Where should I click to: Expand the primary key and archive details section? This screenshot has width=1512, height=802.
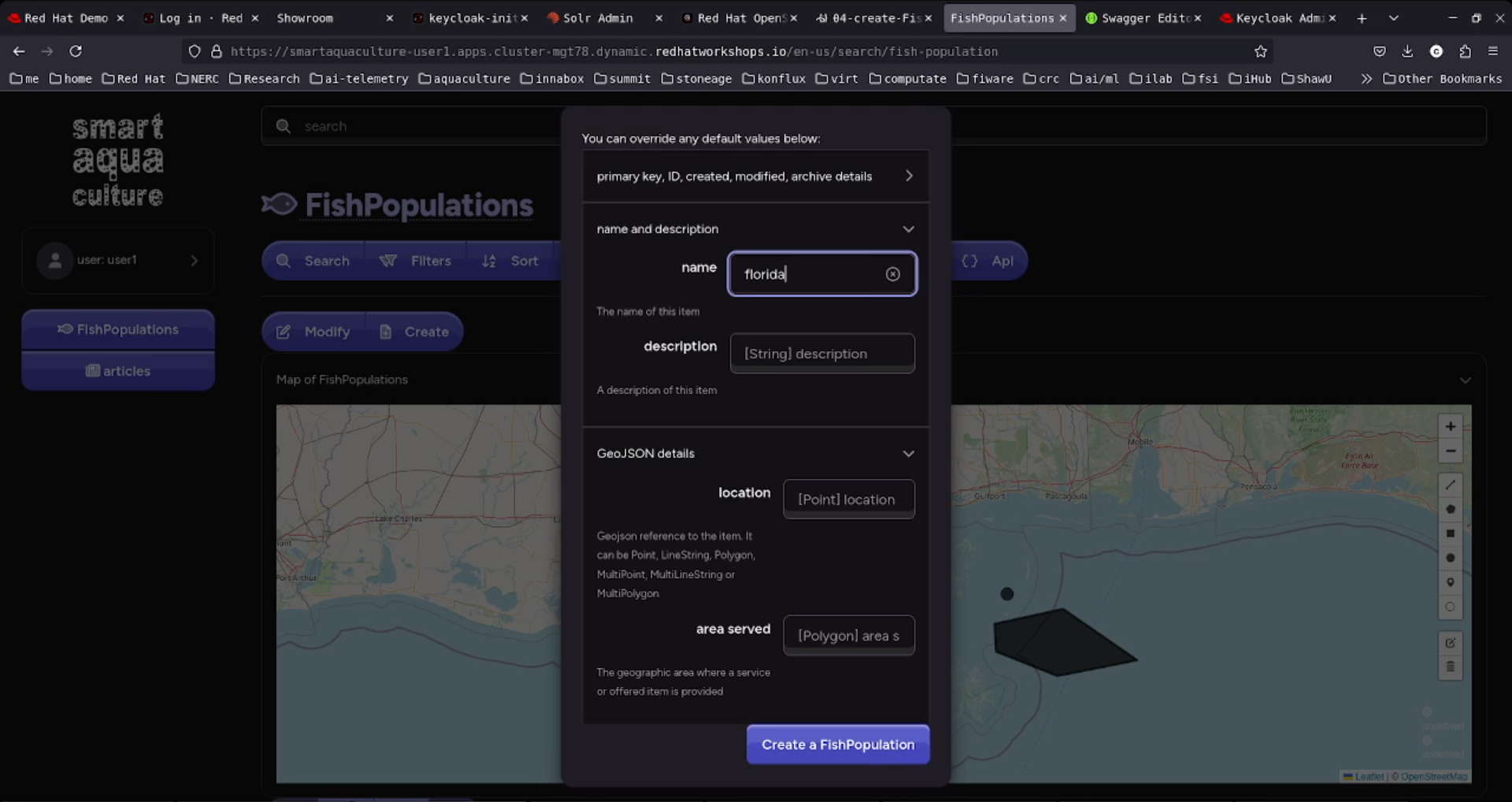(x=909, y=176)
